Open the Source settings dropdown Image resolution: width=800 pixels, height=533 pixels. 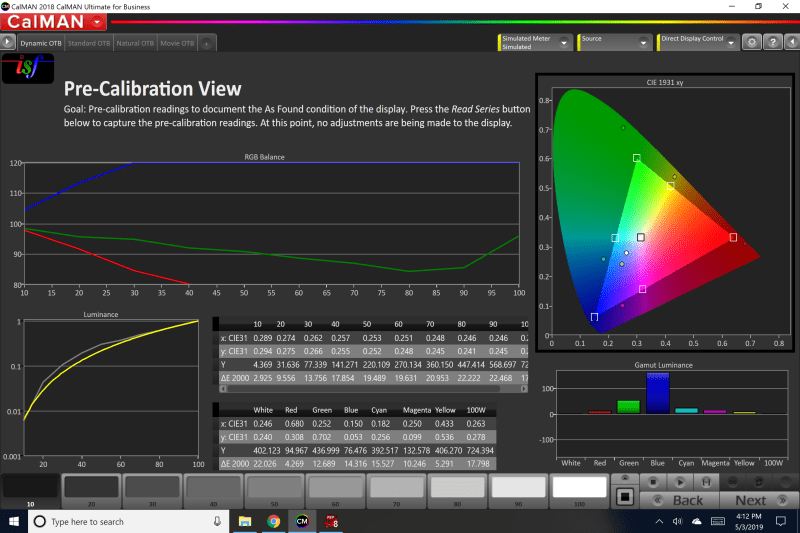tap(645, 43)
